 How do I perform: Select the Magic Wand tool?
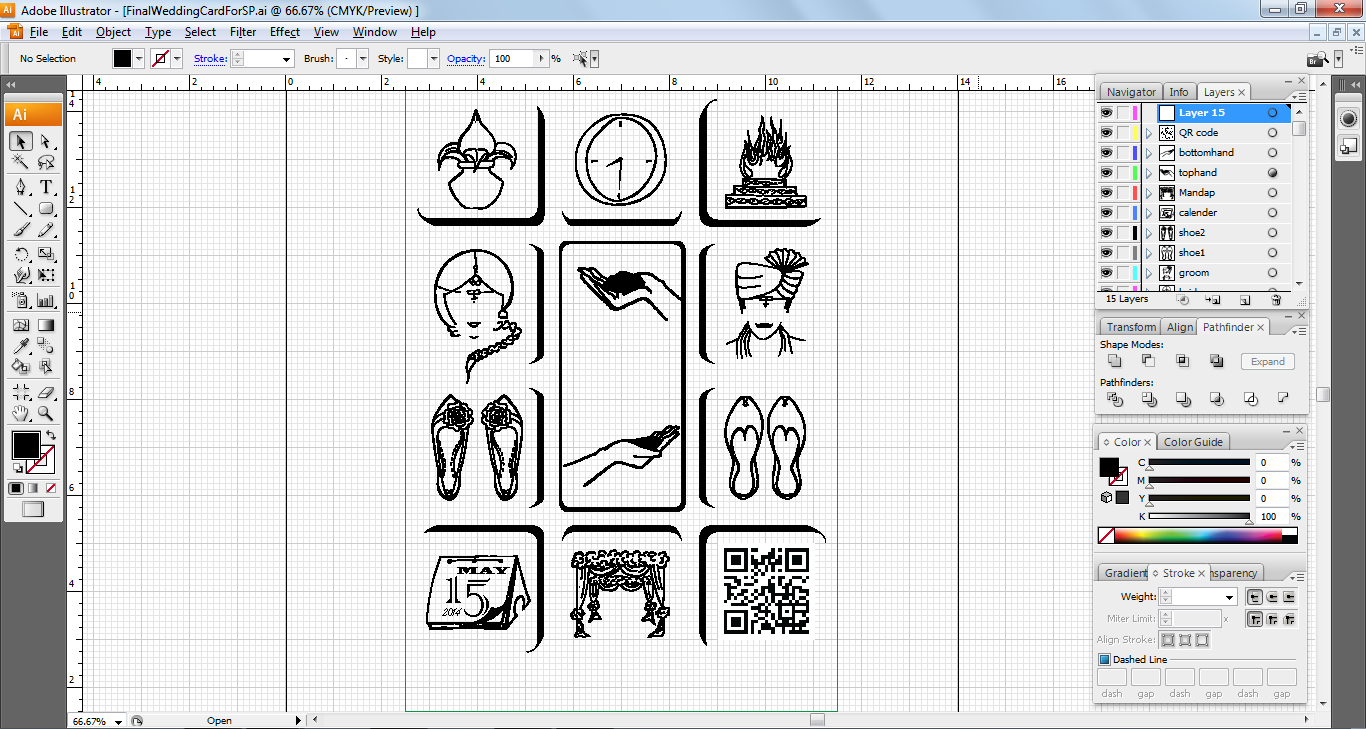pyautogui.click(x=21, y=163)
